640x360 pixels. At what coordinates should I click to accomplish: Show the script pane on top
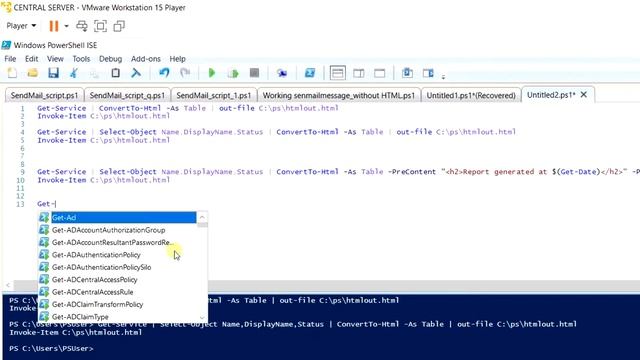(x=338, y=73)
